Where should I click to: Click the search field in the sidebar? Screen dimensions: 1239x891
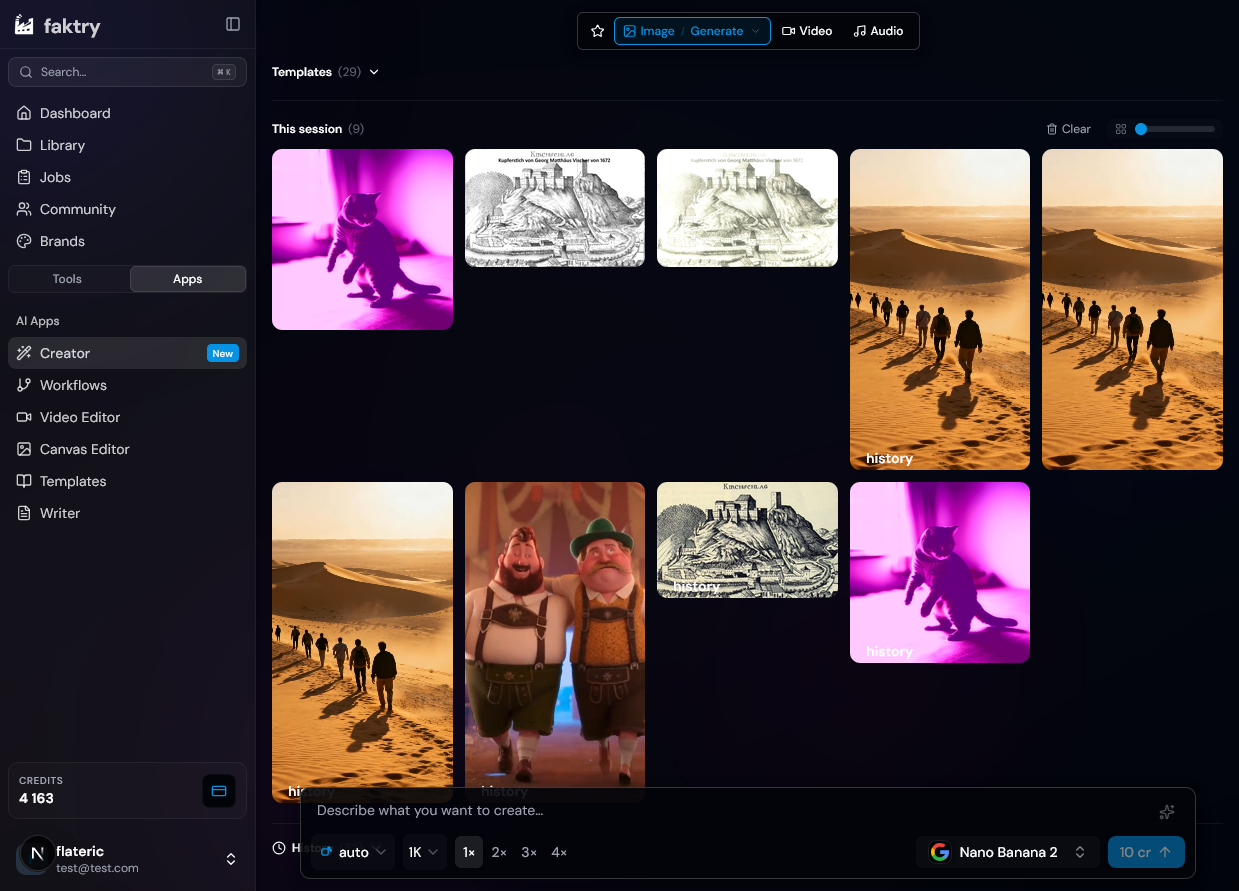point(127,72)
